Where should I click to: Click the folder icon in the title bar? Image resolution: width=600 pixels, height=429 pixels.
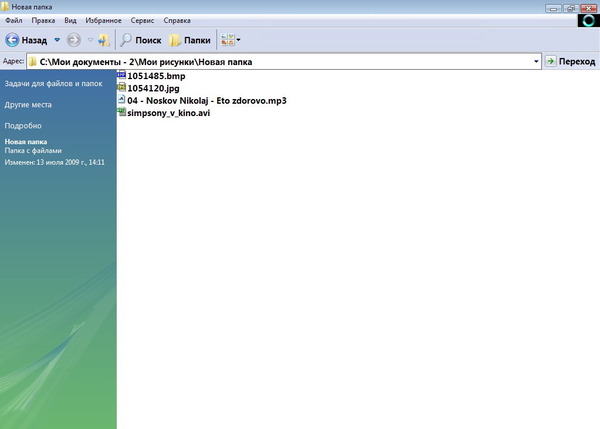tap(5, 7)
